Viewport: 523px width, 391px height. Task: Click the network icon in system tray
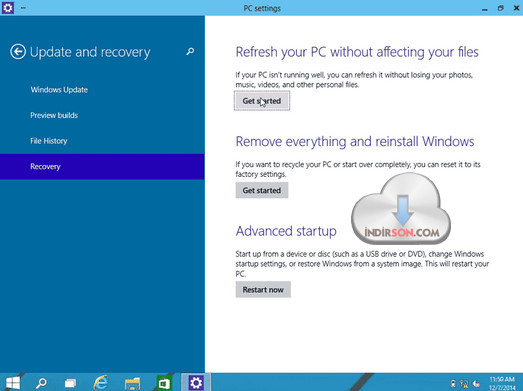[x=464, y=384]
